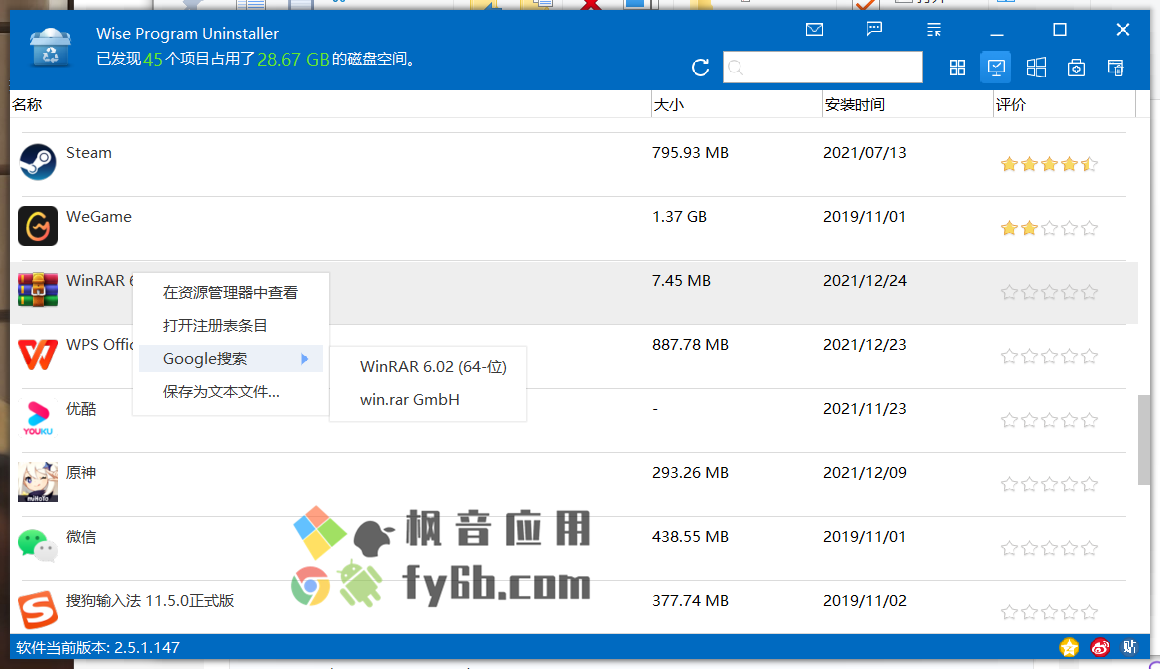1160x669 pixels.
Task: Click the install date 2021/12/24
Action: pyautogui.click(x=865, y=280)
